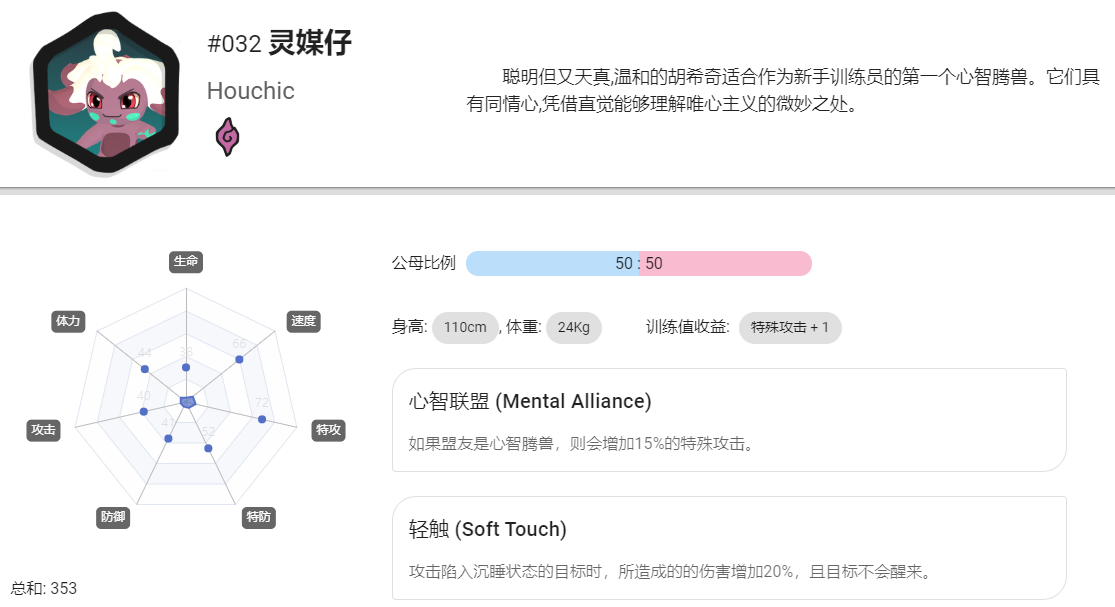Click the 特防 stat label
Screen dimensions: 1115x607
point(258,517)
